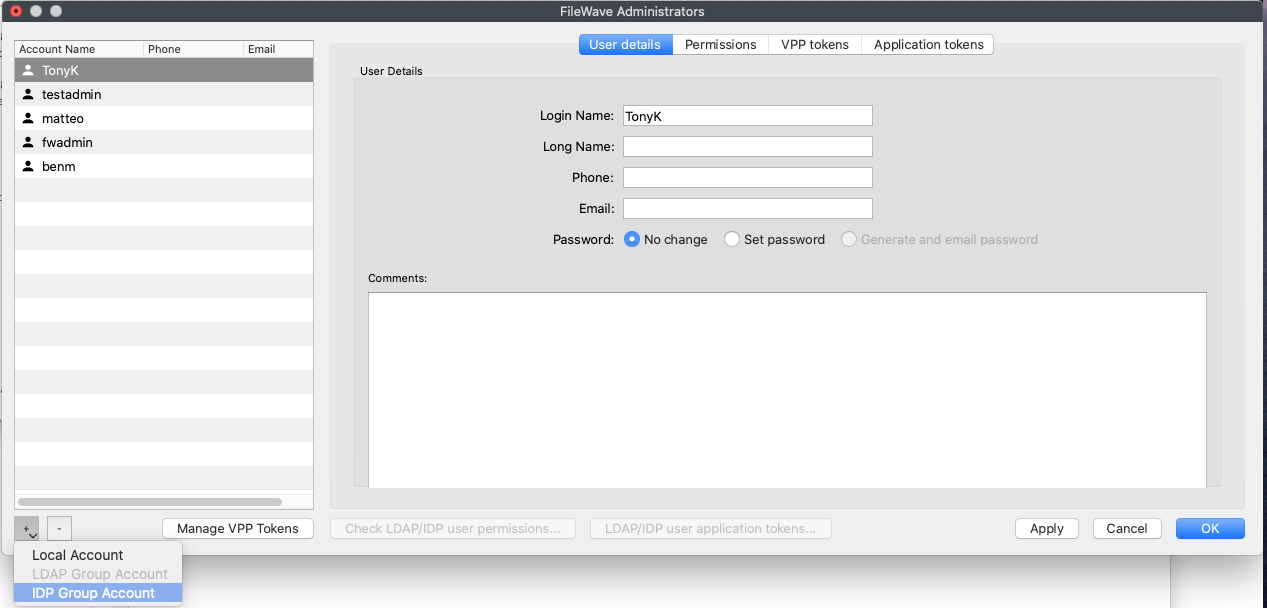Cancel the administrators dialog
This screenshot has width=1267, height=608.
click(1127, 528)
